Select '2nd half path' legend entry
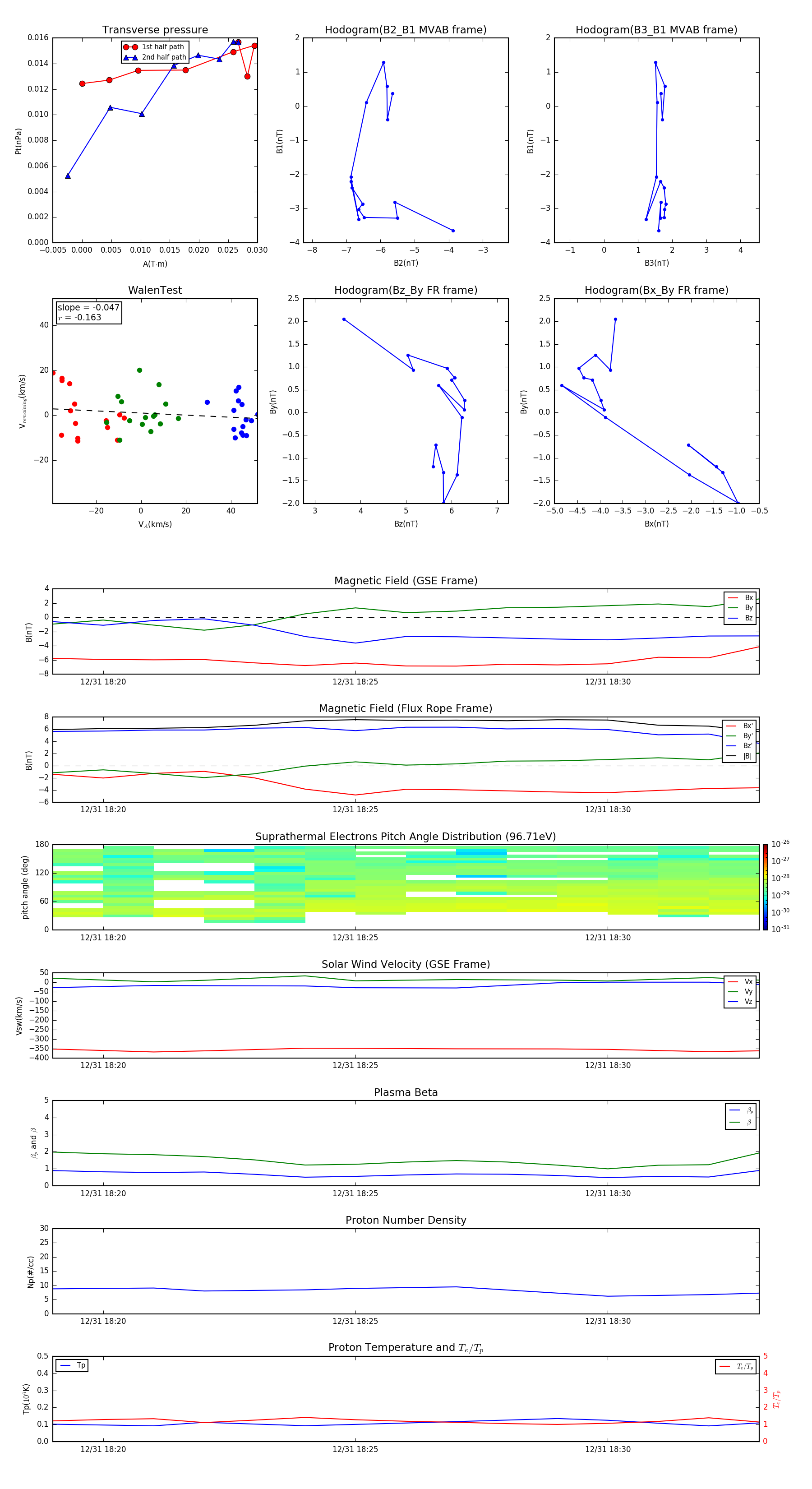 [154, 57]
